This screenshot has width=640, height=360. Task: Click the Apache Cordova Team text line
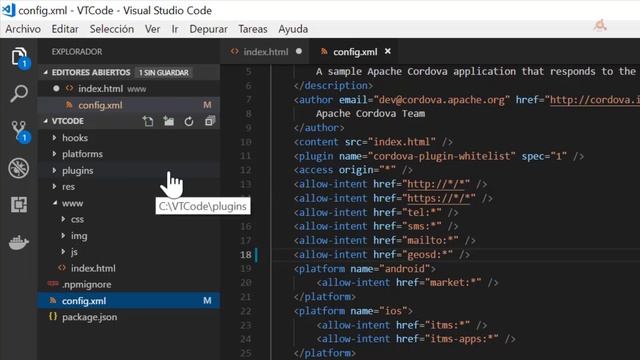coord(370,113)
